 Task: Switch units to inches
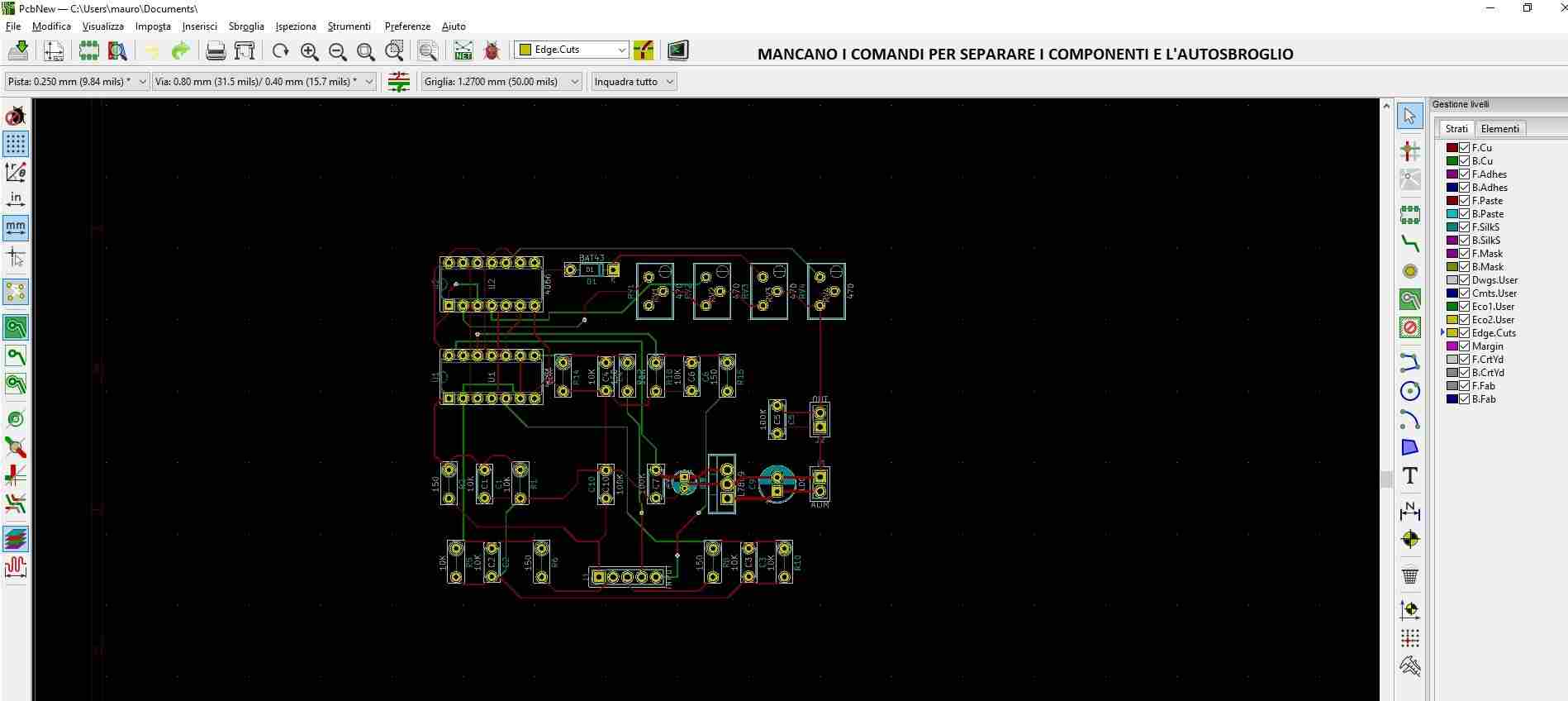16,199
